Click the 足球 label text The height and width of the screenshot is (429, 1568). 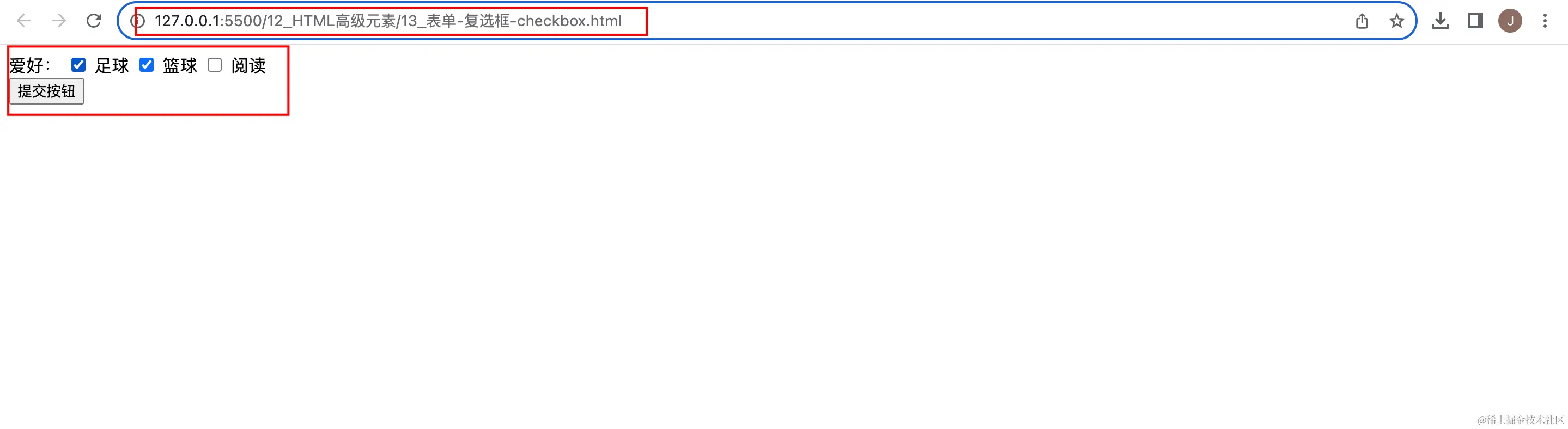(x=112, y=66)
